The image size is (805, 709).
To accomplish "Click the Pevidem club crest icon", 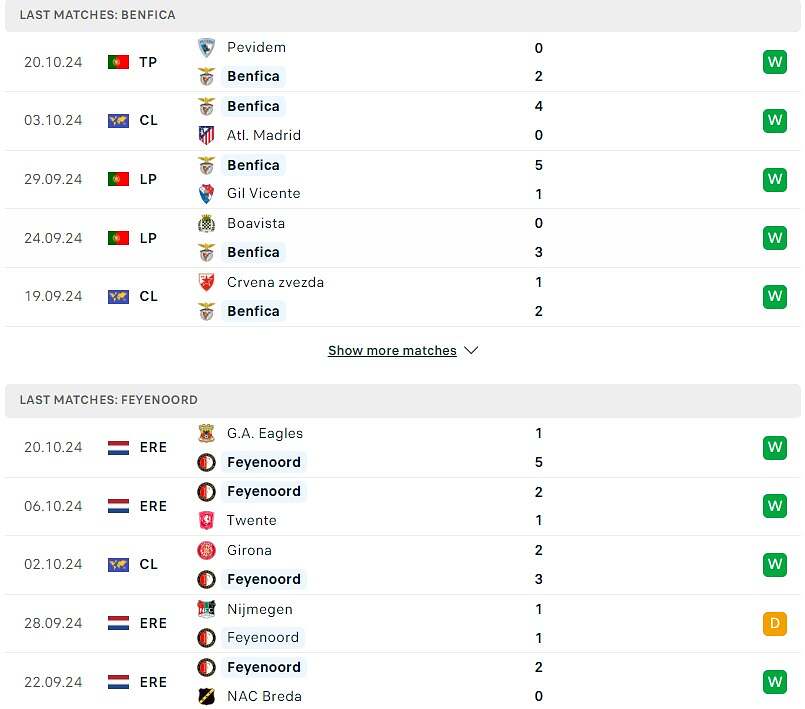I will coord(206,48).
